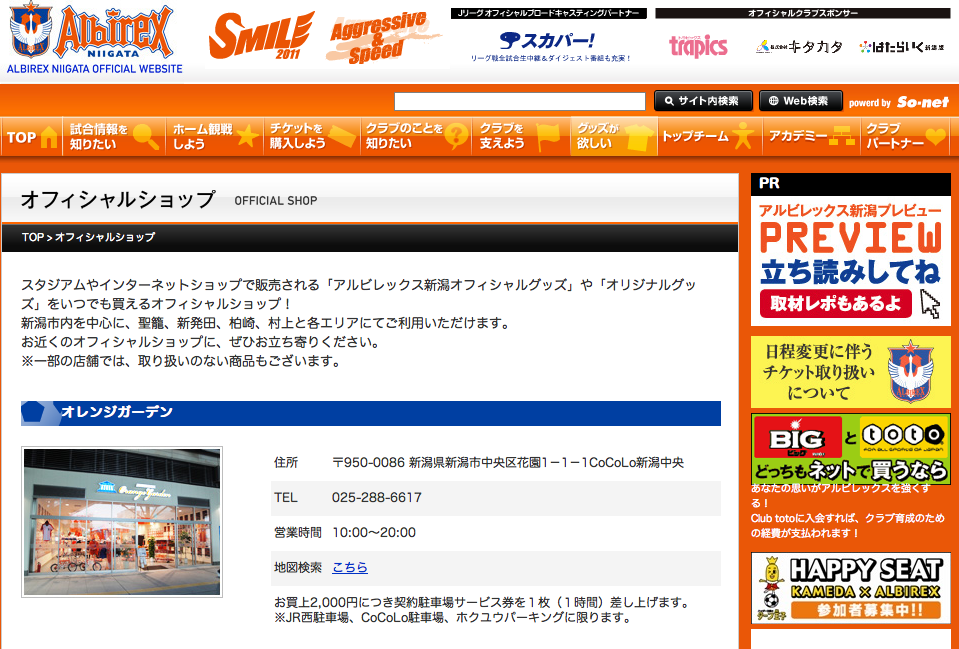This screenshot has width=959, height=649.
Task: Click the address 〒950-0086 新潟県新潟市中央区花園
Action: [508, 462]
